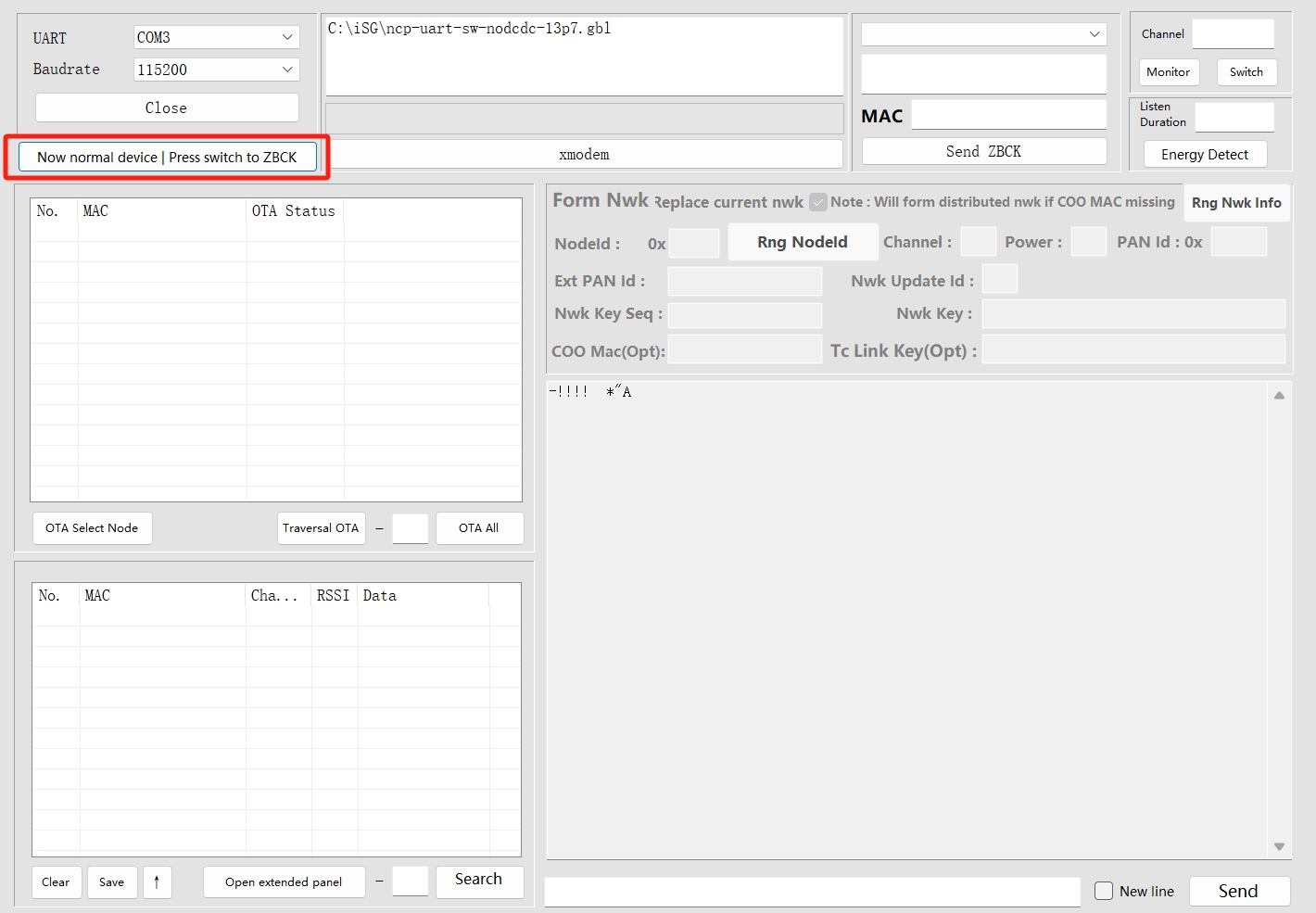Click the up arrow button beside Save
The image size is (1316, 913).
[x=157, y=881]
